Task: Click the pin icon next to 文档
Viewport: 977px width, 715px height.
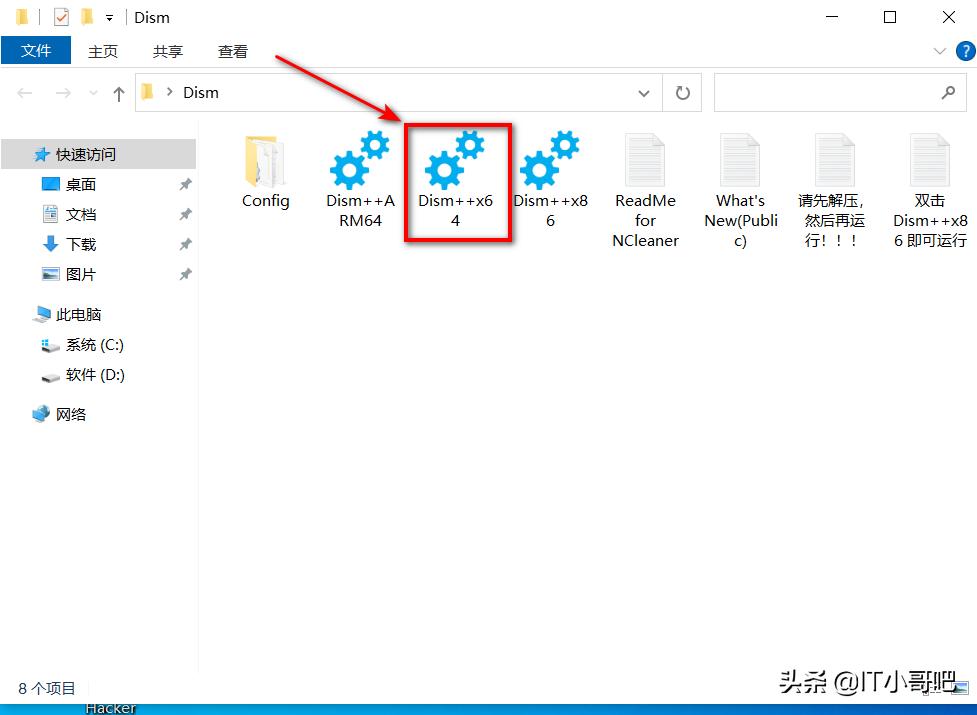Action: click(185, 214)
